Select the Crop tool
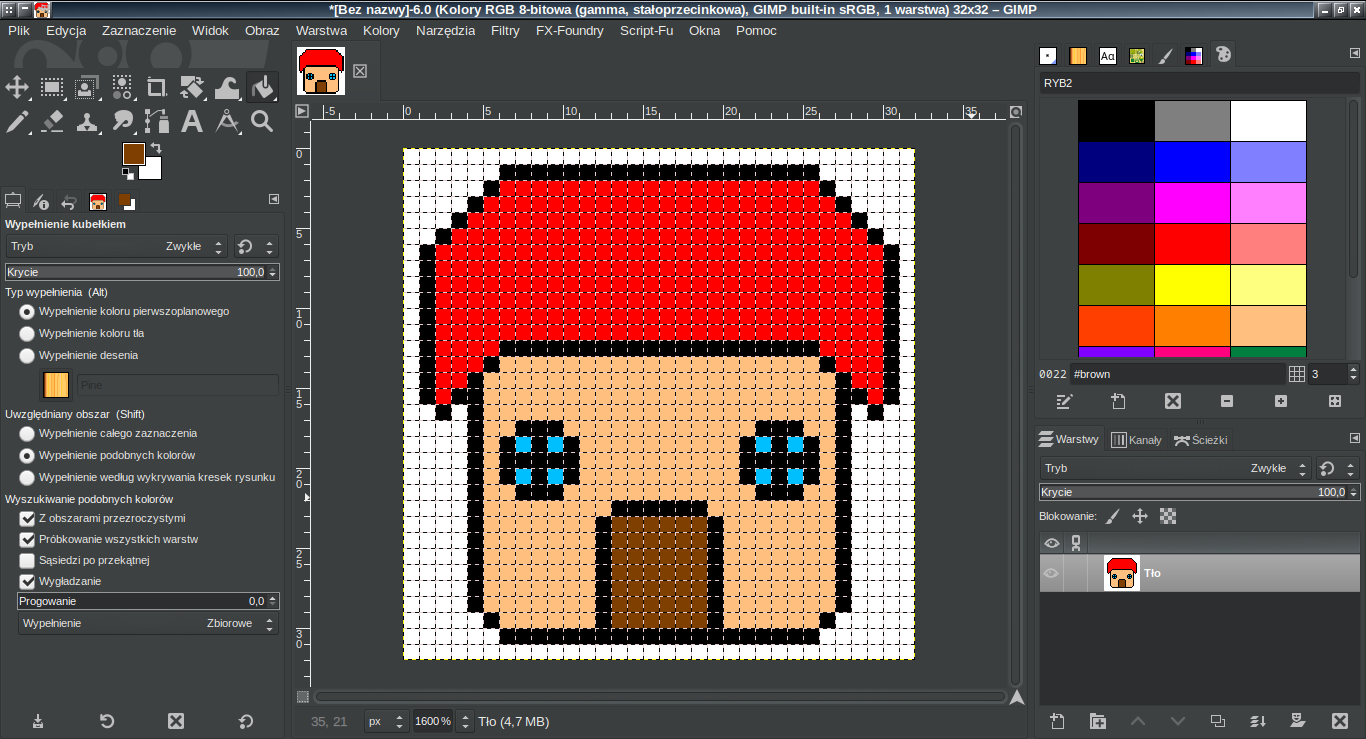 [x=157, y=87]
